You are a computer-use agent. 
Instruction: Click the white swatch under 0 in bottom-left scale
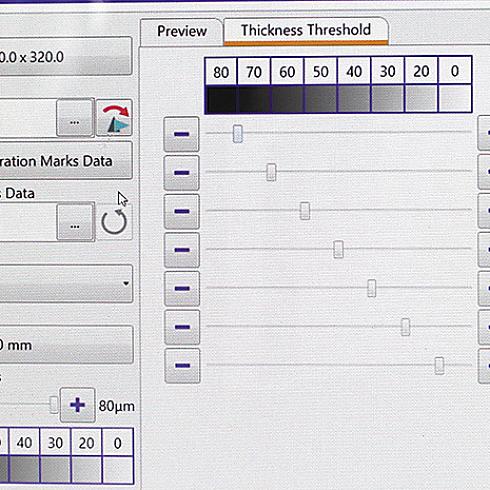117,469
